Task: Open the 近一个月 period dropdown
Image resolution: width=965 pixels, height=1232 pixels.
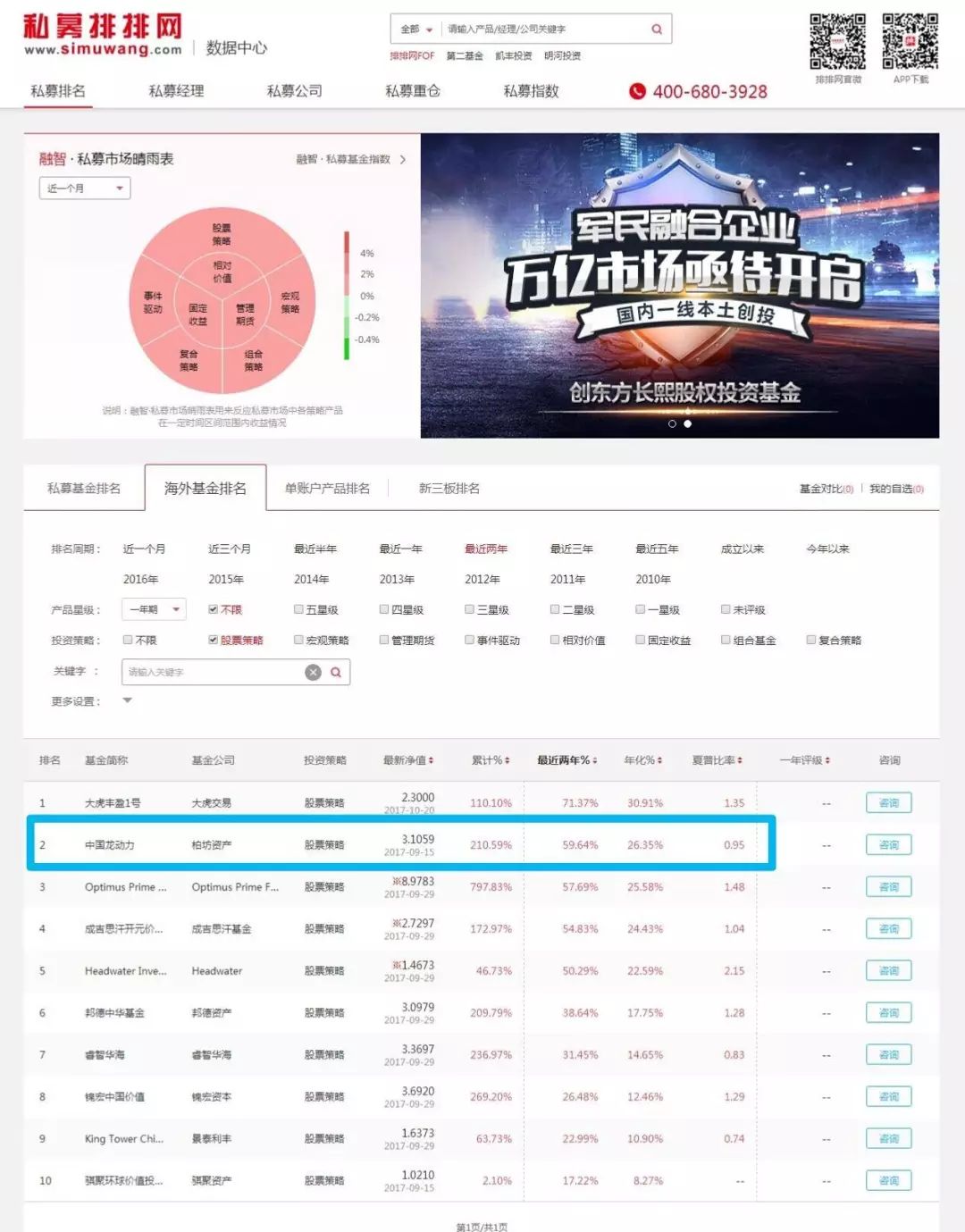Action: pos(85,189)
